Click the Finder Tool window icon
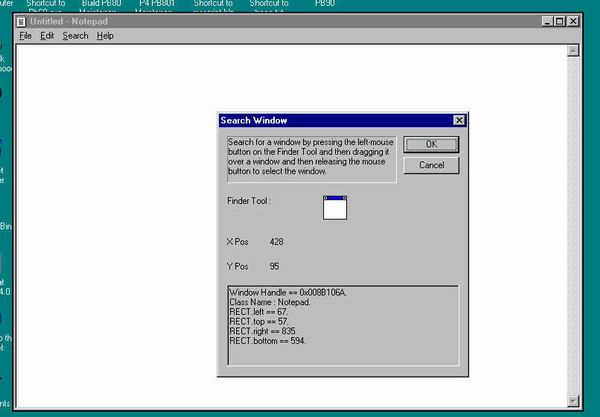Screen dimensions: 600x417 tap(335, 208)
